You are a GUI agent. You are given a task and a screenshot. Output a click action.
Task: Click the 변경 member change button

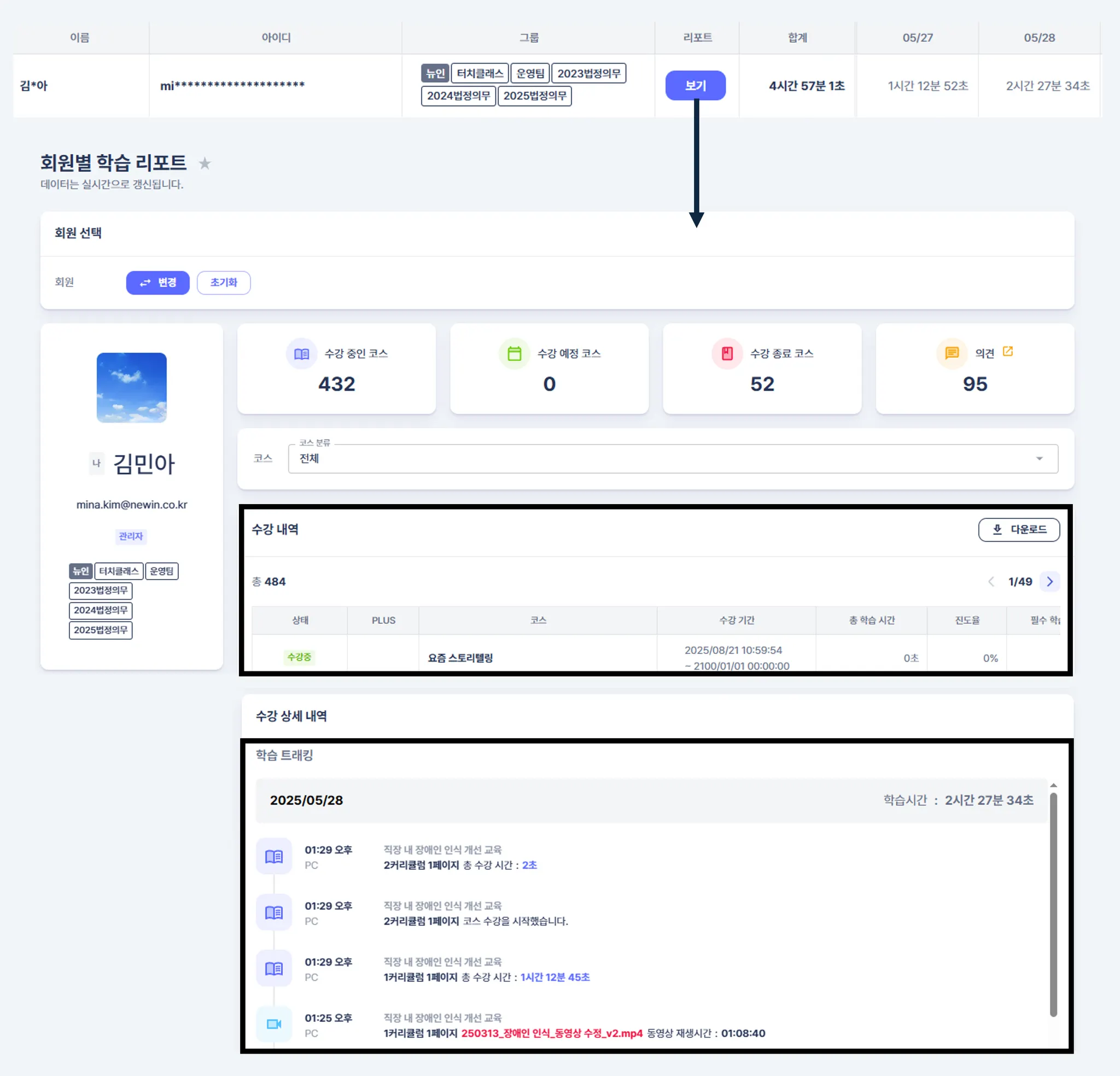point(157,282)
